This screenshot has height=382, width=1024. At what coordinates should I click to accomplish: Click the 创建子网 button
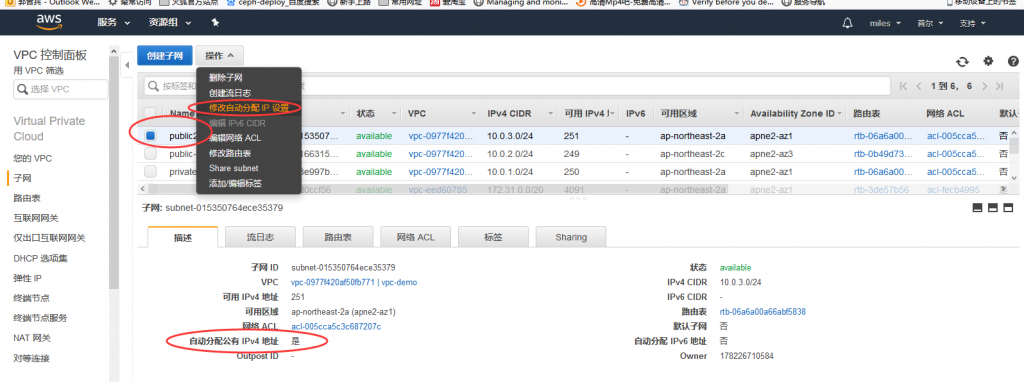pos(165,56)
